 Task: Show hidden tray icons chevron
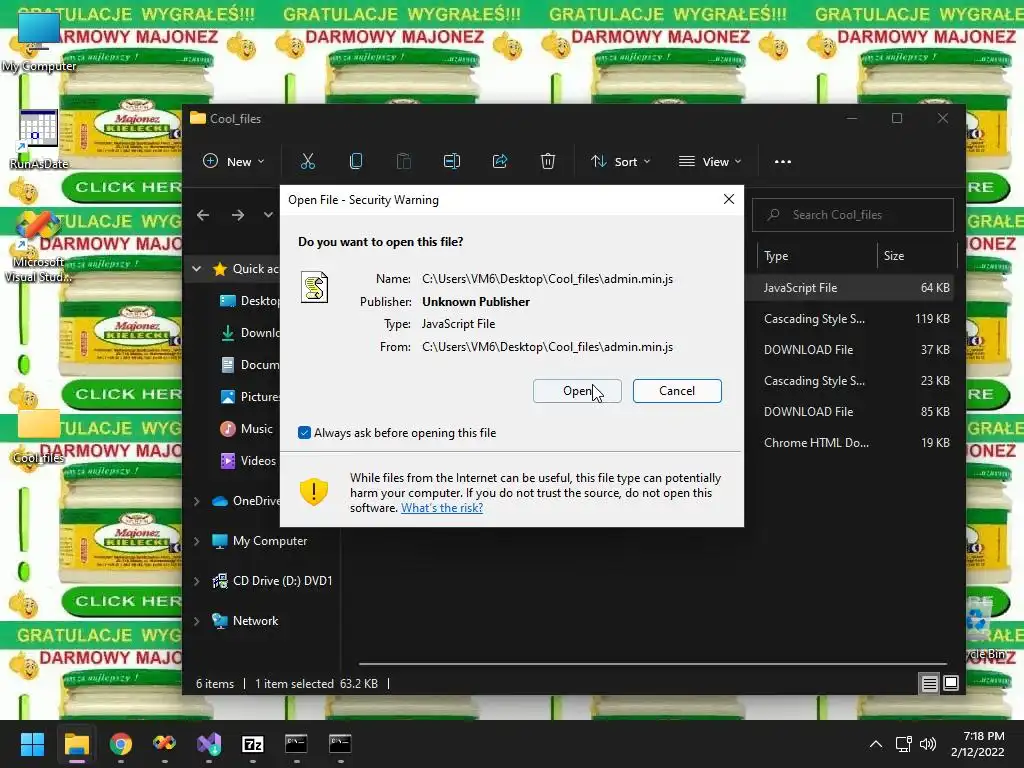(x=876, y=744)
